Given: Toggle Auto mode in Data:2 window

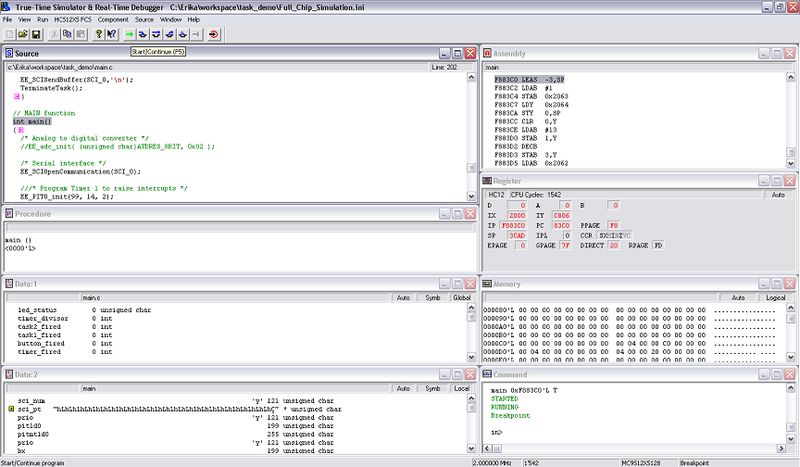Looking at the screenshot, I should tap(404, 388).
